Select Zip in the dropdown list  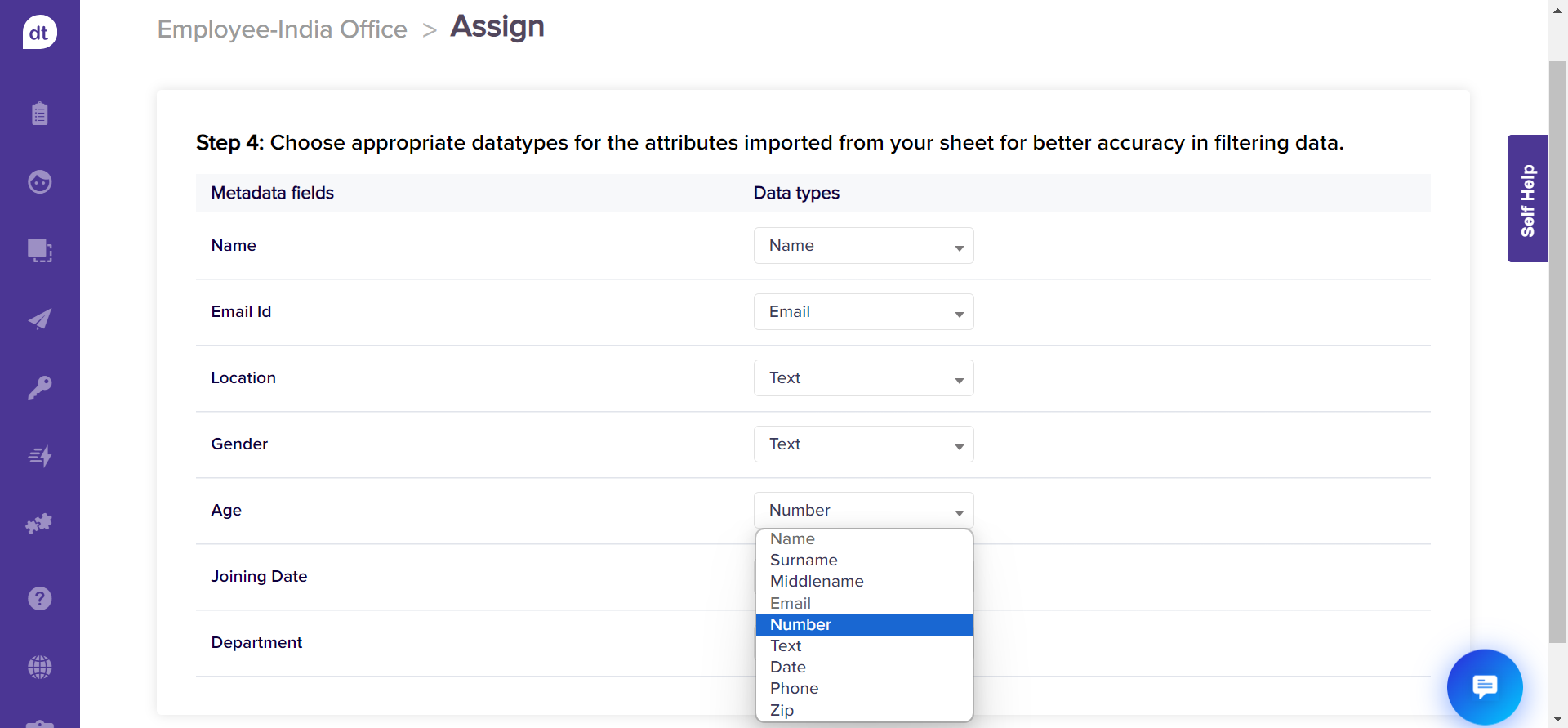pyautogui.click(x=782, y=710)
